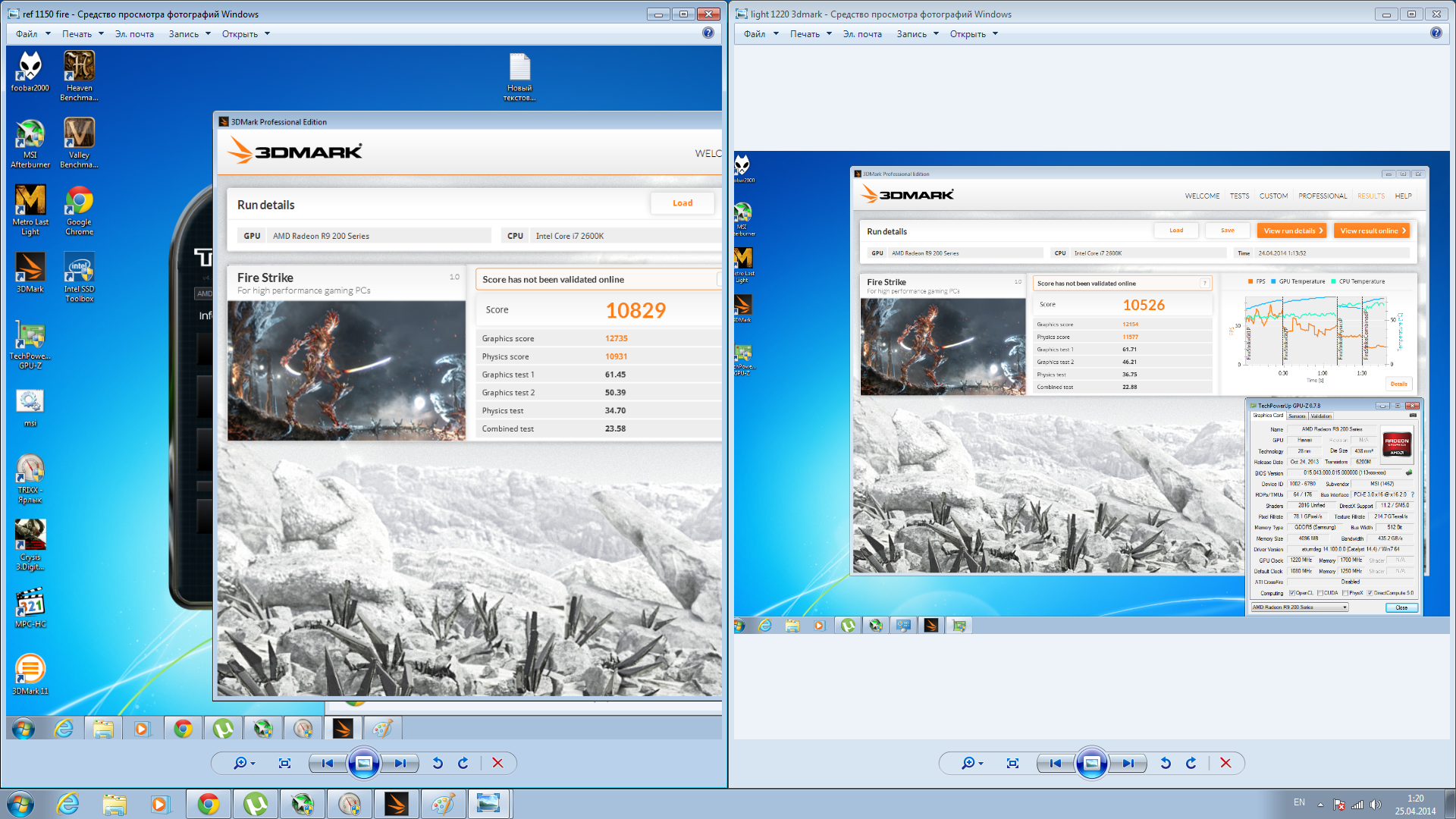Expand Печать dropdown in the 'light 1220 3dmark' window

[811, 33]
